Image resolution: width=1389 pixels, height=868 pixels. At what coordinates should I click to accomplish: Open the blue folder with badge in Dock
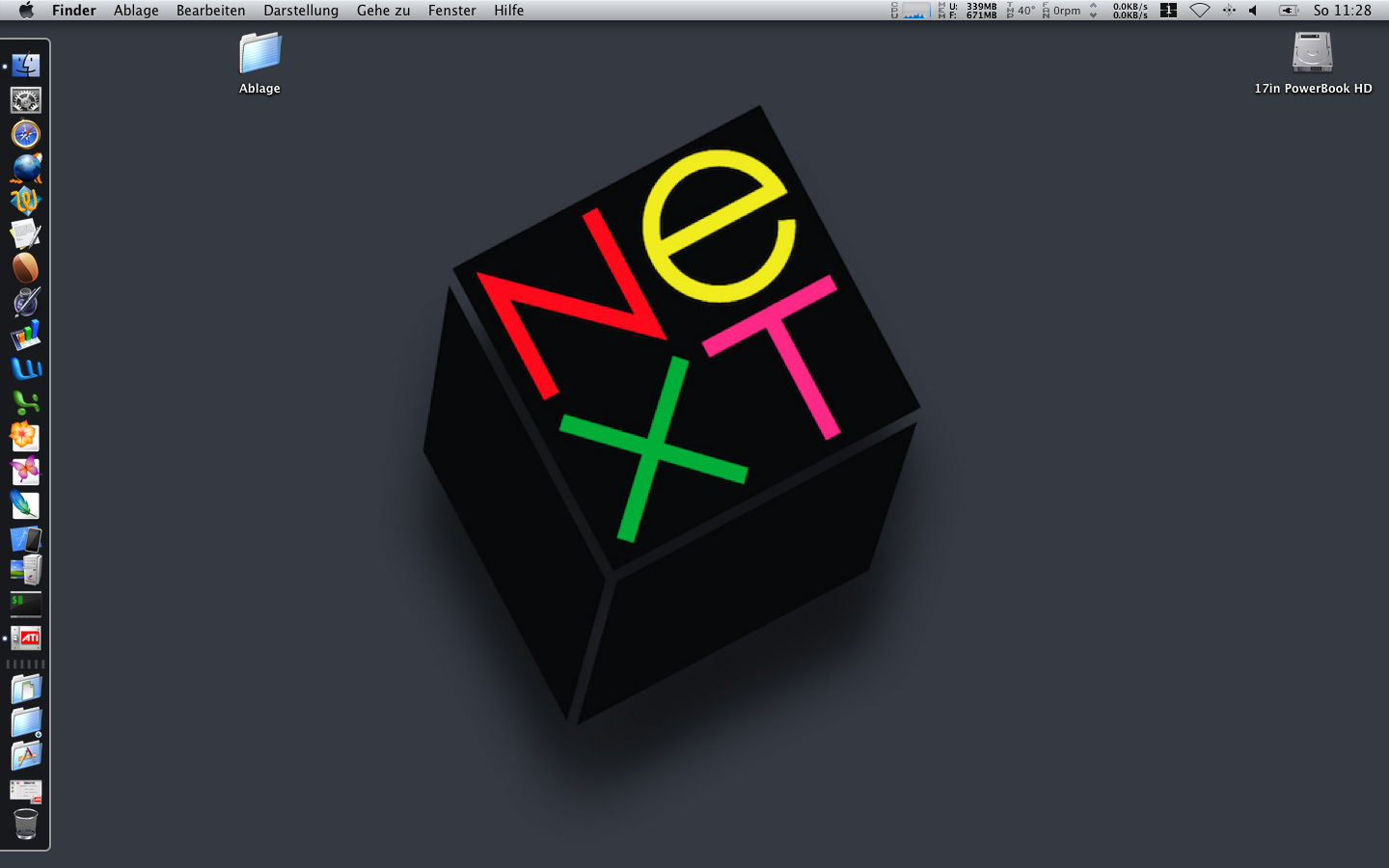(x=26, y=722)
